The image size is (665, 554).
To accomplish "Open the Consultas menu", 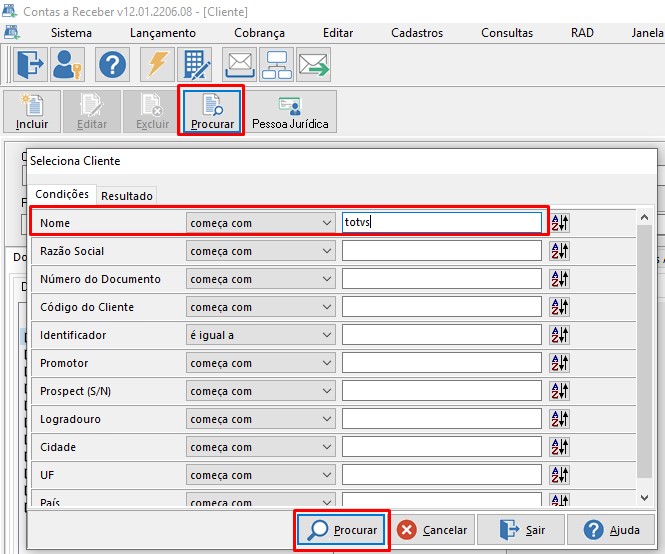I will point(507,33).
